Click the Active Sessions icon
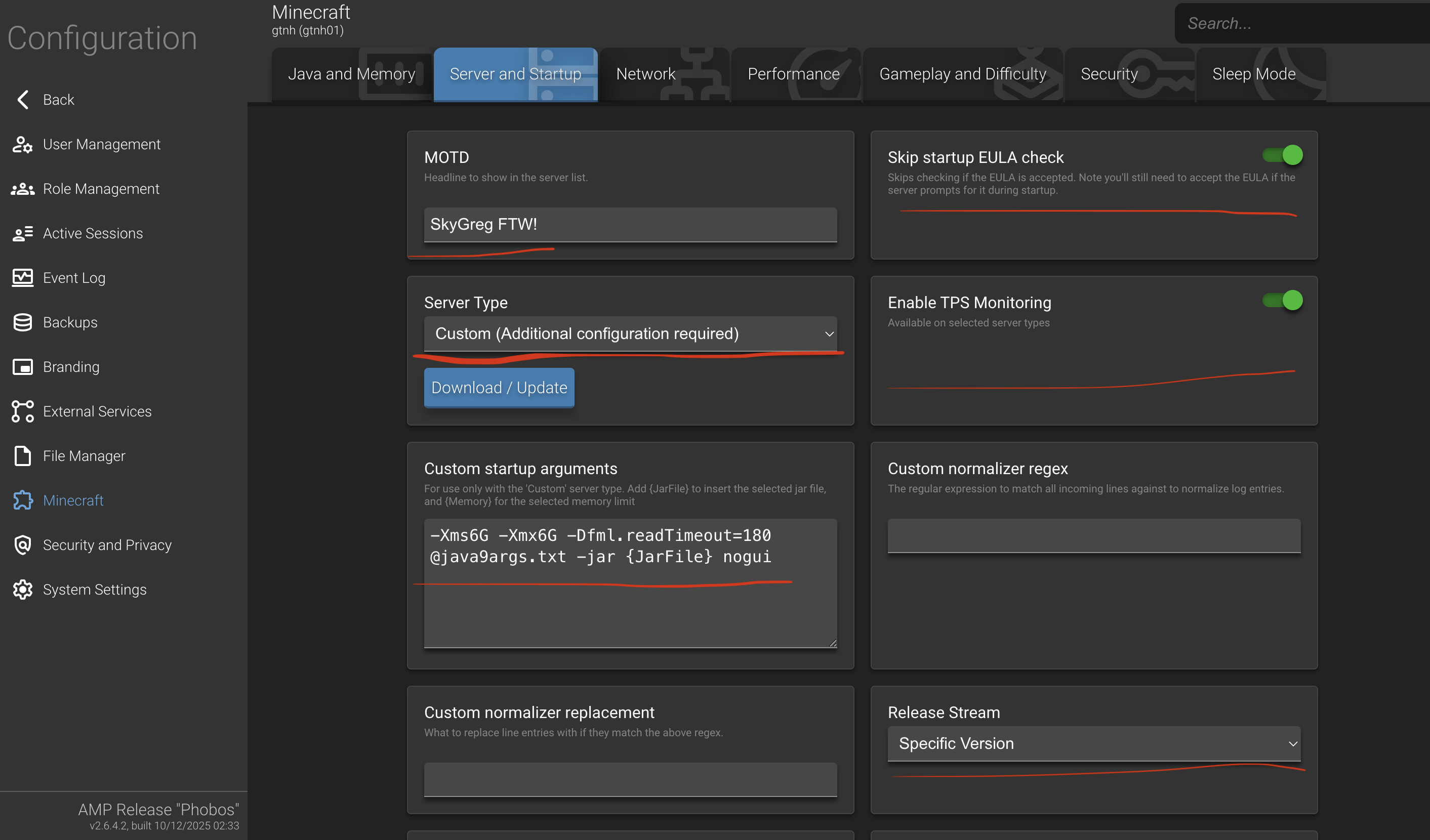The width and height of the screenshot is (1430, 840). point(23,234)
